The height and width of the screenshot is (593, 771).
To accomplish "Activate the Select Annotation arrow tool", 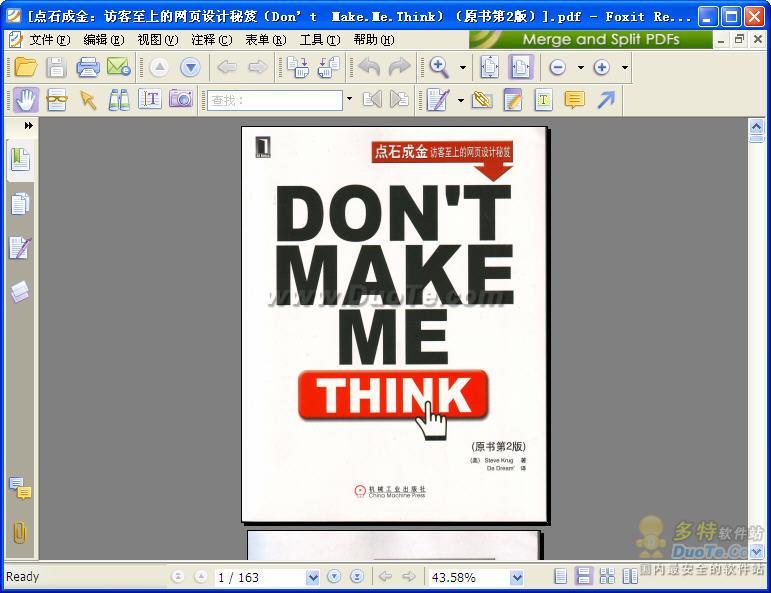I will 89,100.
